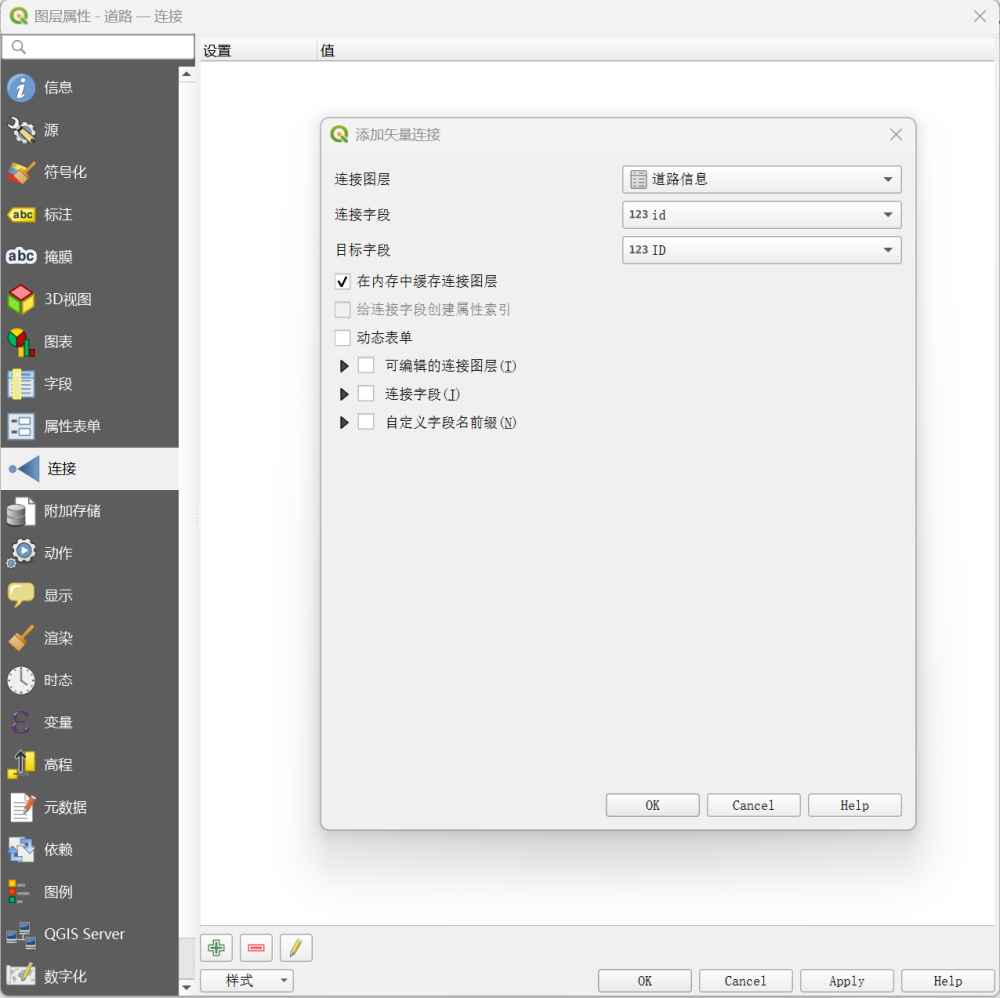Open the 动作 gear icon
Image resolution: width=1000 pixels, height=998 pixels.
coord(21,553)
